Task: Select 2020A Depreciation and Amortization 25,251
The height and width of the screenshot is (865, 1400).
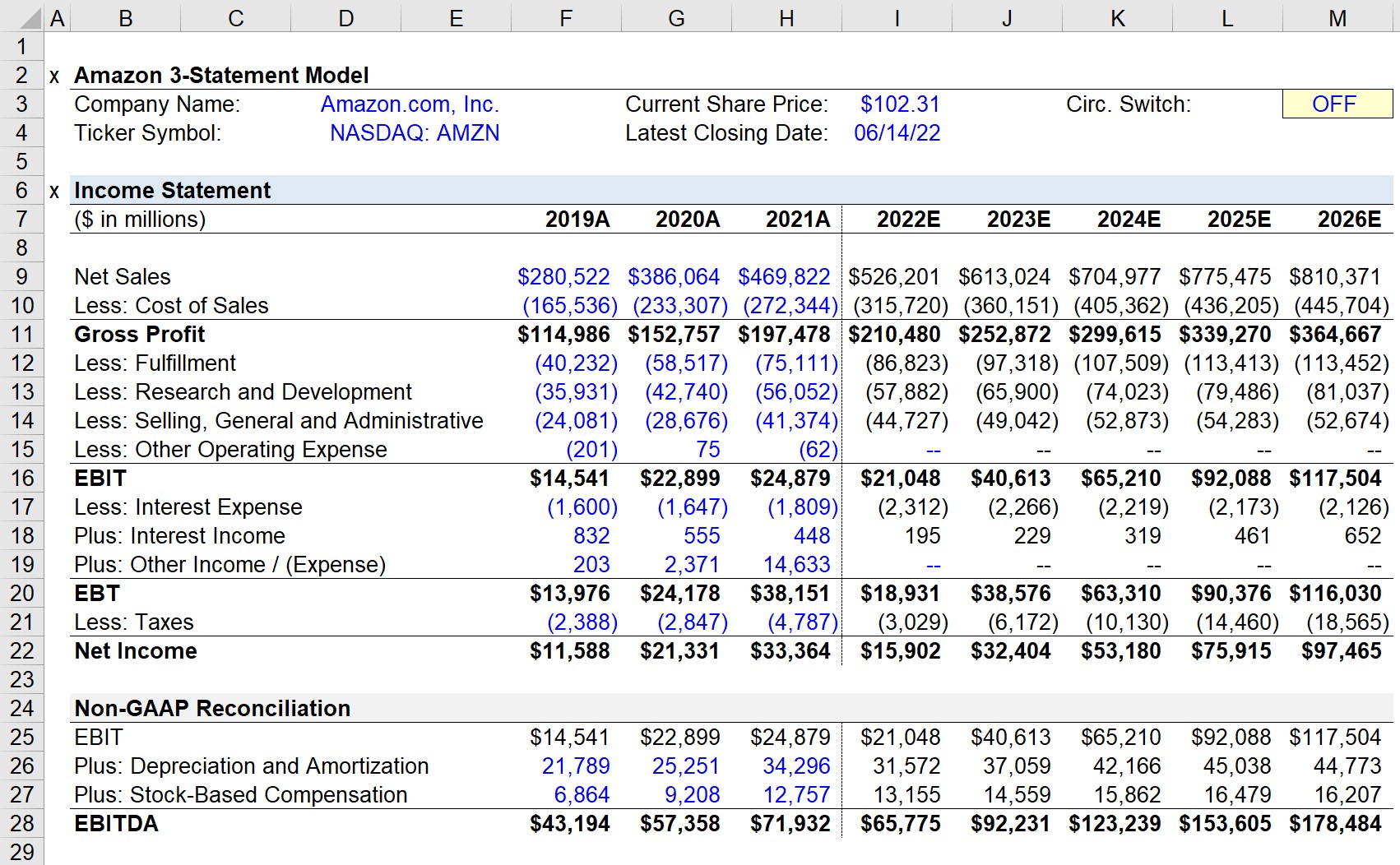Action: 686,766
